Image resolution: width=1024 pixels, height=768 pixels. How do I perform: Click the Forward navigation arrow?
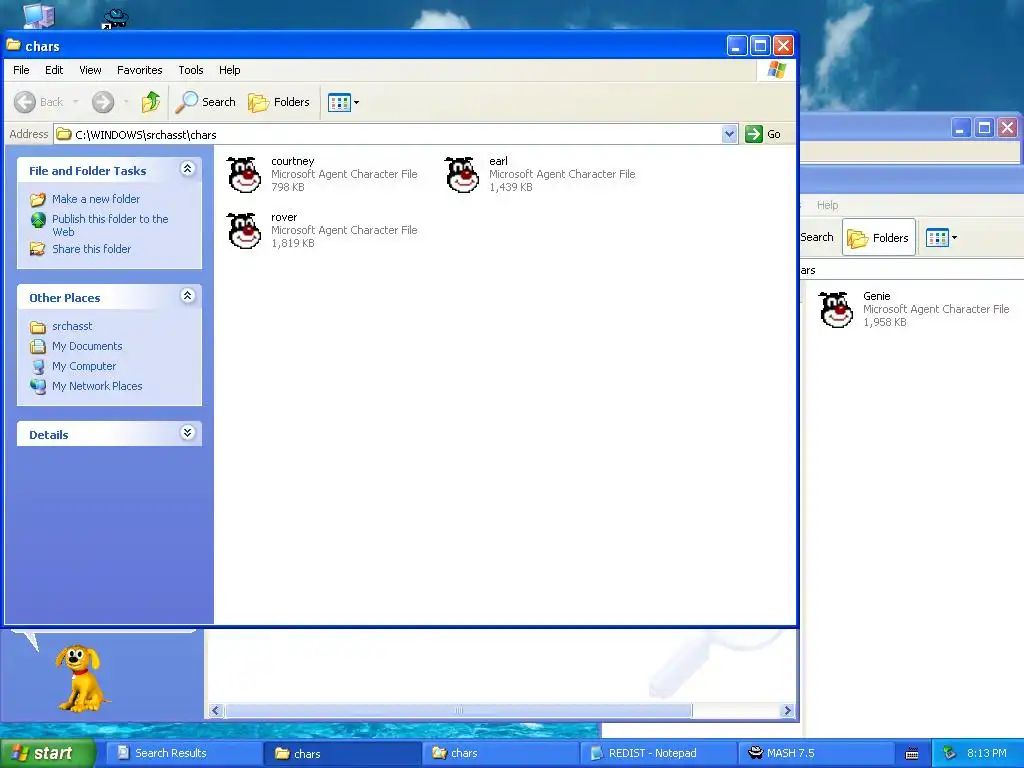(x=103, y=102)
